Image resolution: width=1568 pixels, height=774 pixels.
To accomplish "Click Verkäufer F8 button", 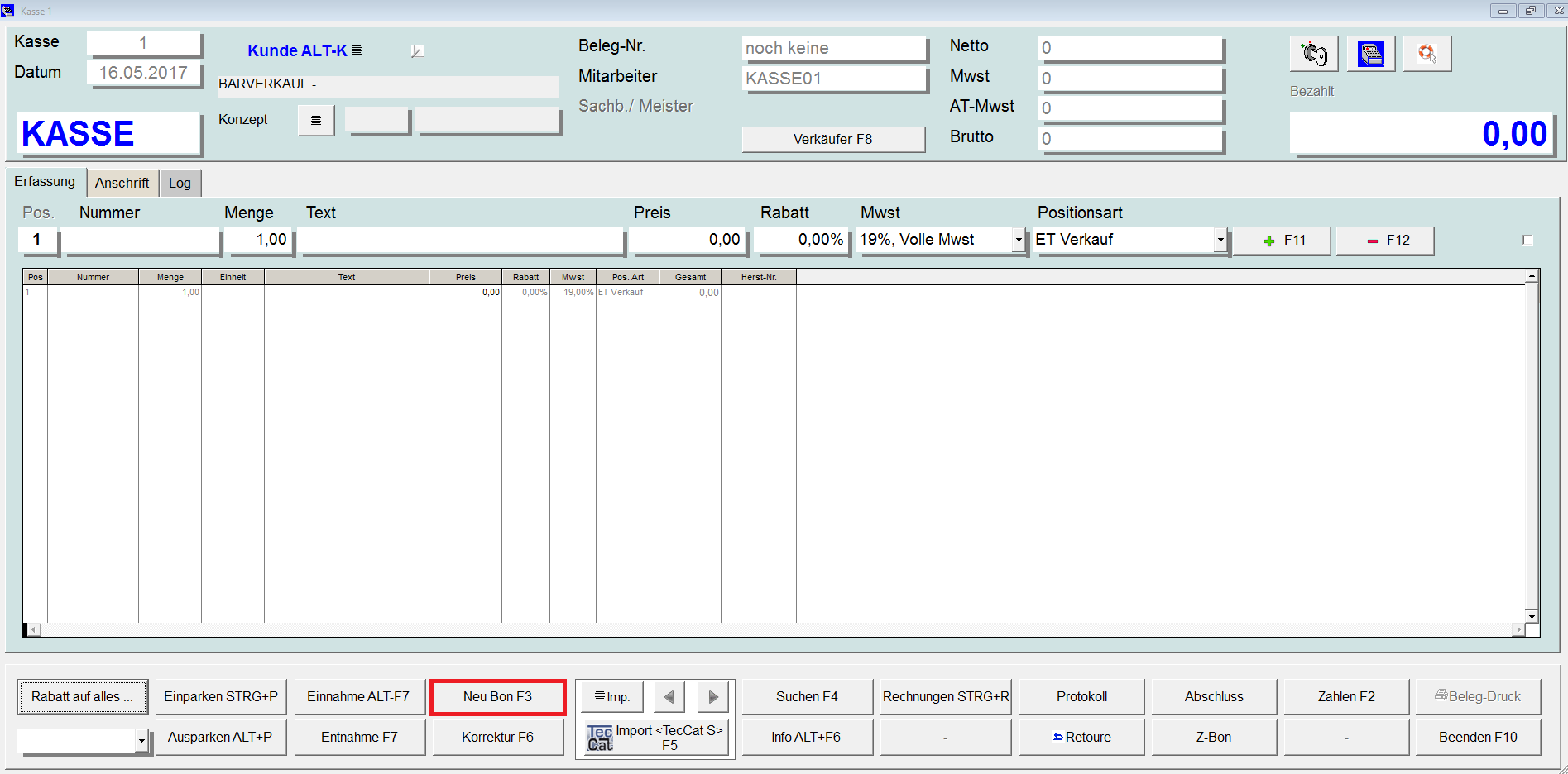I will click(x=833, y=140).
